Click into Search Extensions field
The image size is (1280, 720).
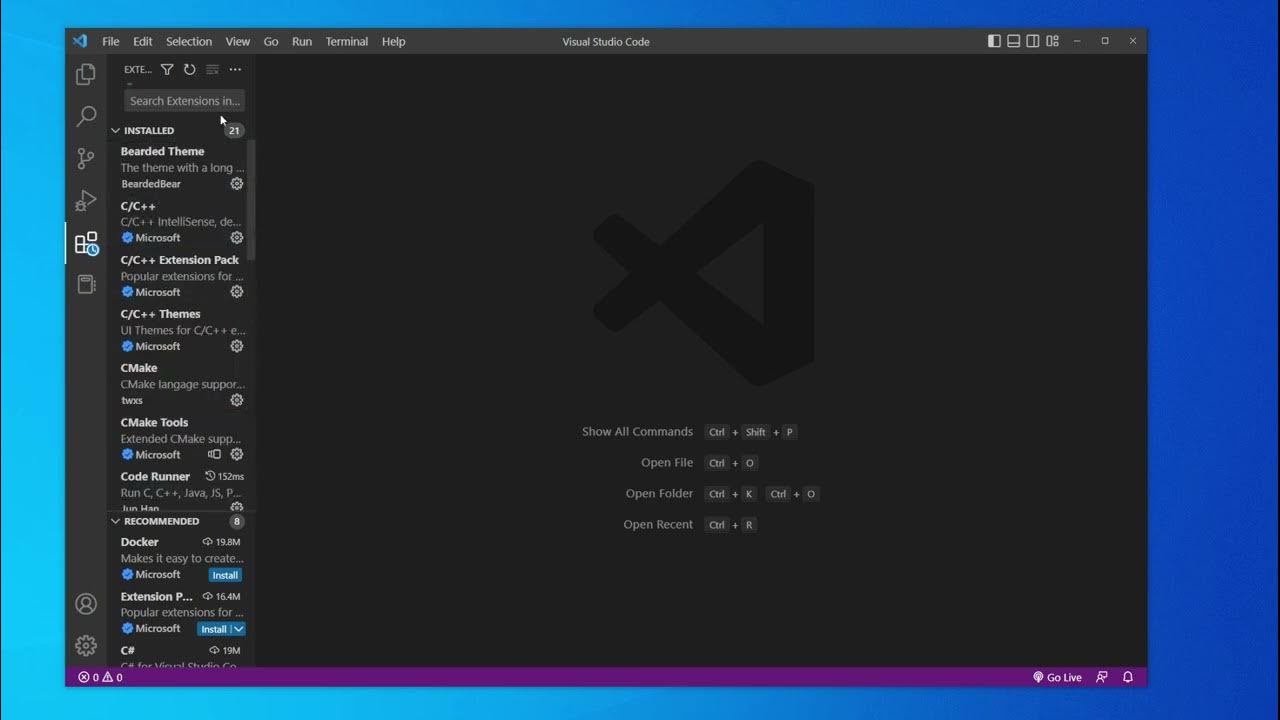[x=185, y=101]
